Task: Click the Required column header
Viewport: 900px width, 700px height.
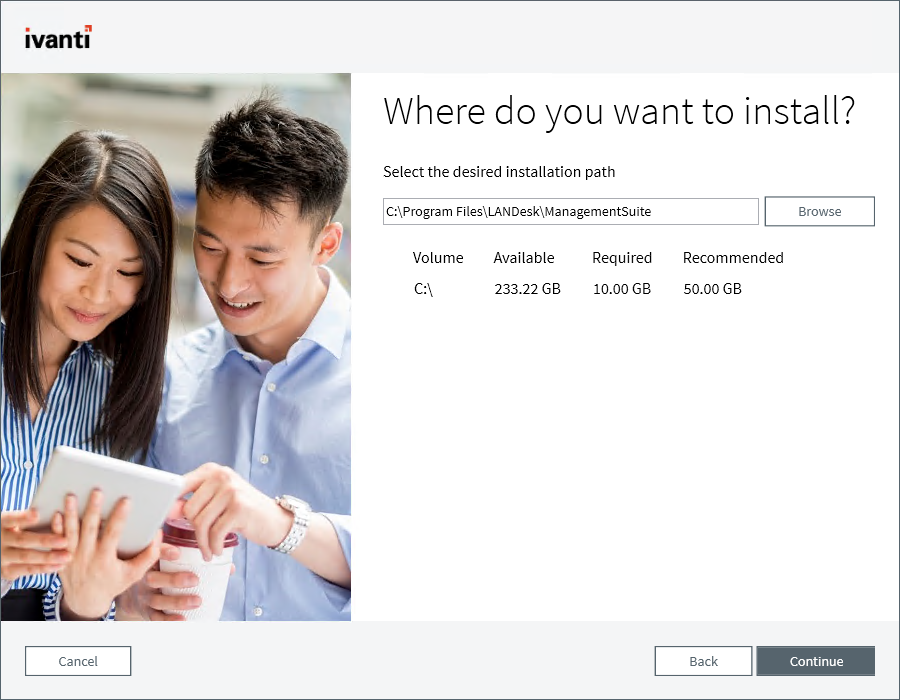Action: point(621,257)
